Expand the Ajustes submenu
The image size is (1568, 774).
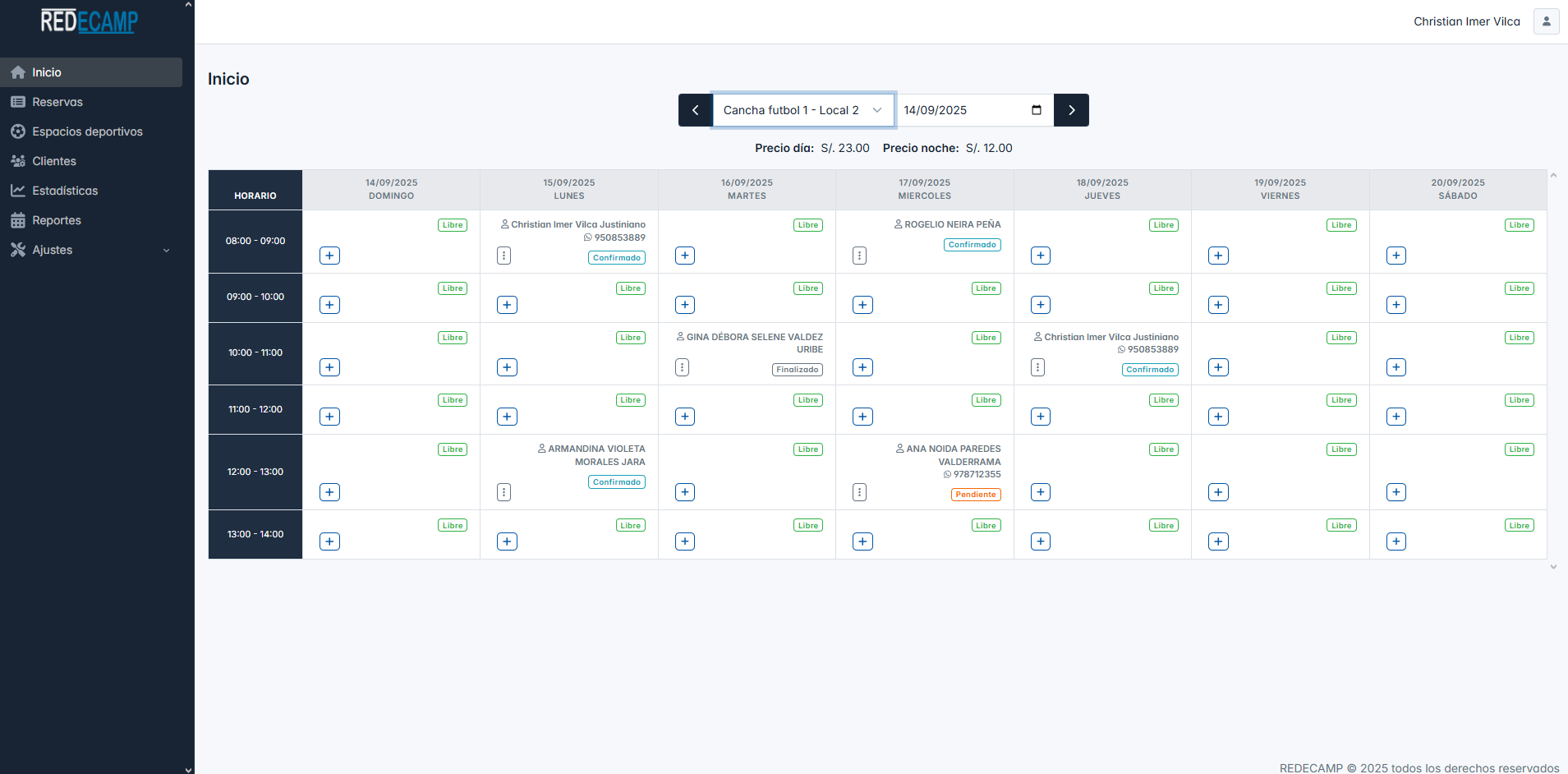(91, 250)
